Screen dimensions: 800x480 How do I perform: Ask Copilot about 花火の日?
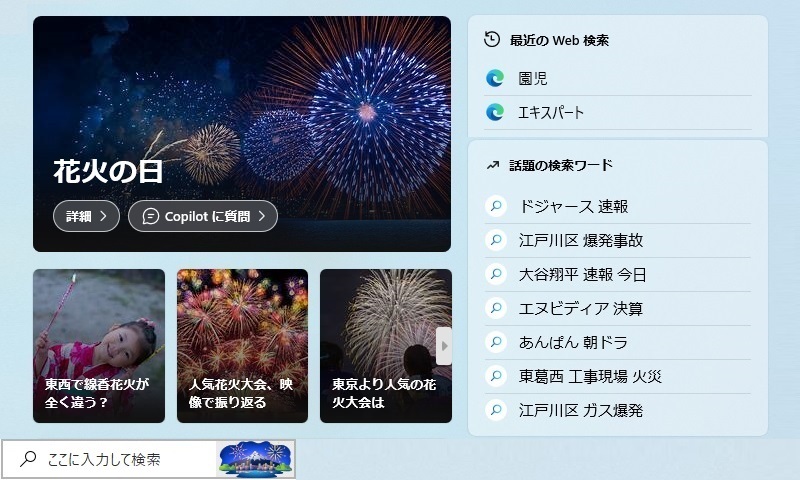(x=203, y=216)
